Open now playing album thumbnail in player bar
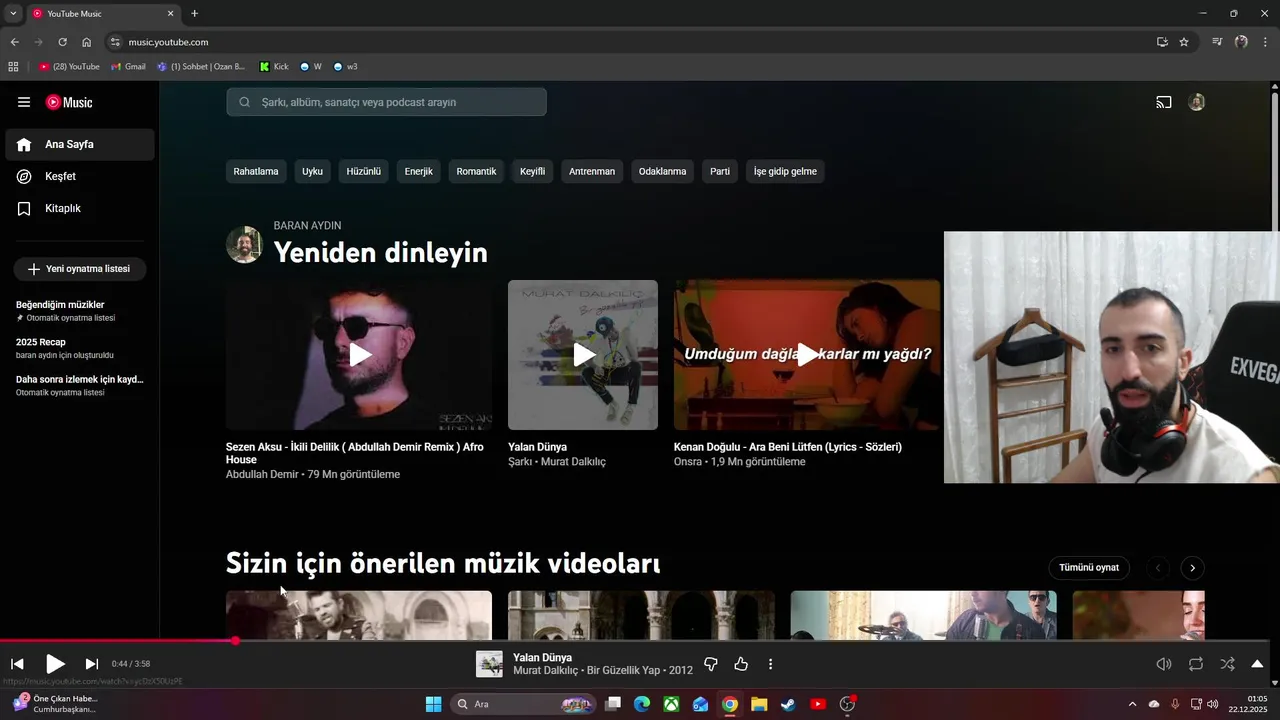This screenshot has height=720, width=1280. [x=489, y=664]
